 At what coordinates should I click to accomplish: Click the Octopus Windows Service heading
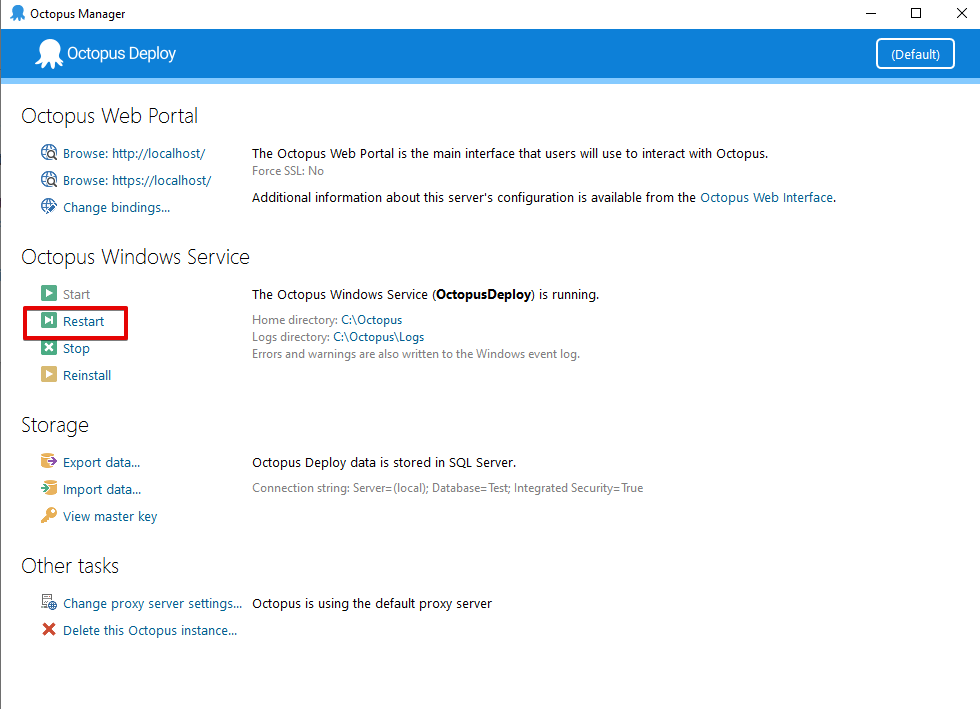coord(136,257)
